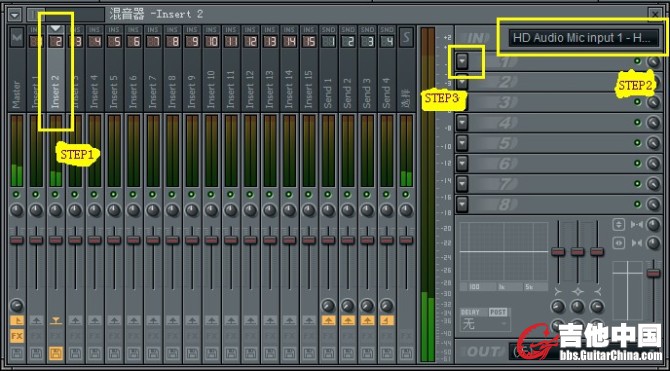
Task: Click the Send 4 orange routing icon
Action: click(x=387, y=321)
